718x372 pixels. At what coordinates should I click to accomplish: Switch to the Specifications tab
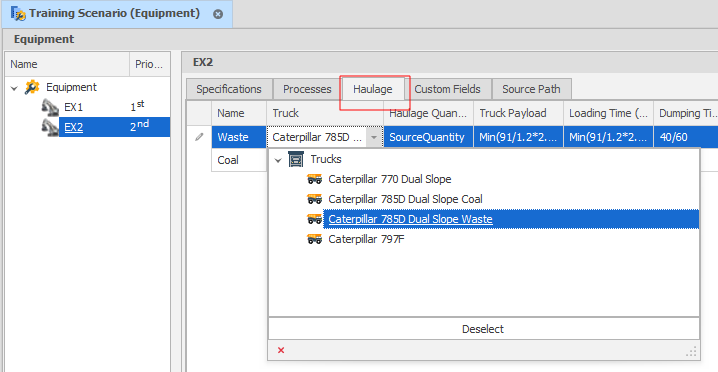click(229, 89)
